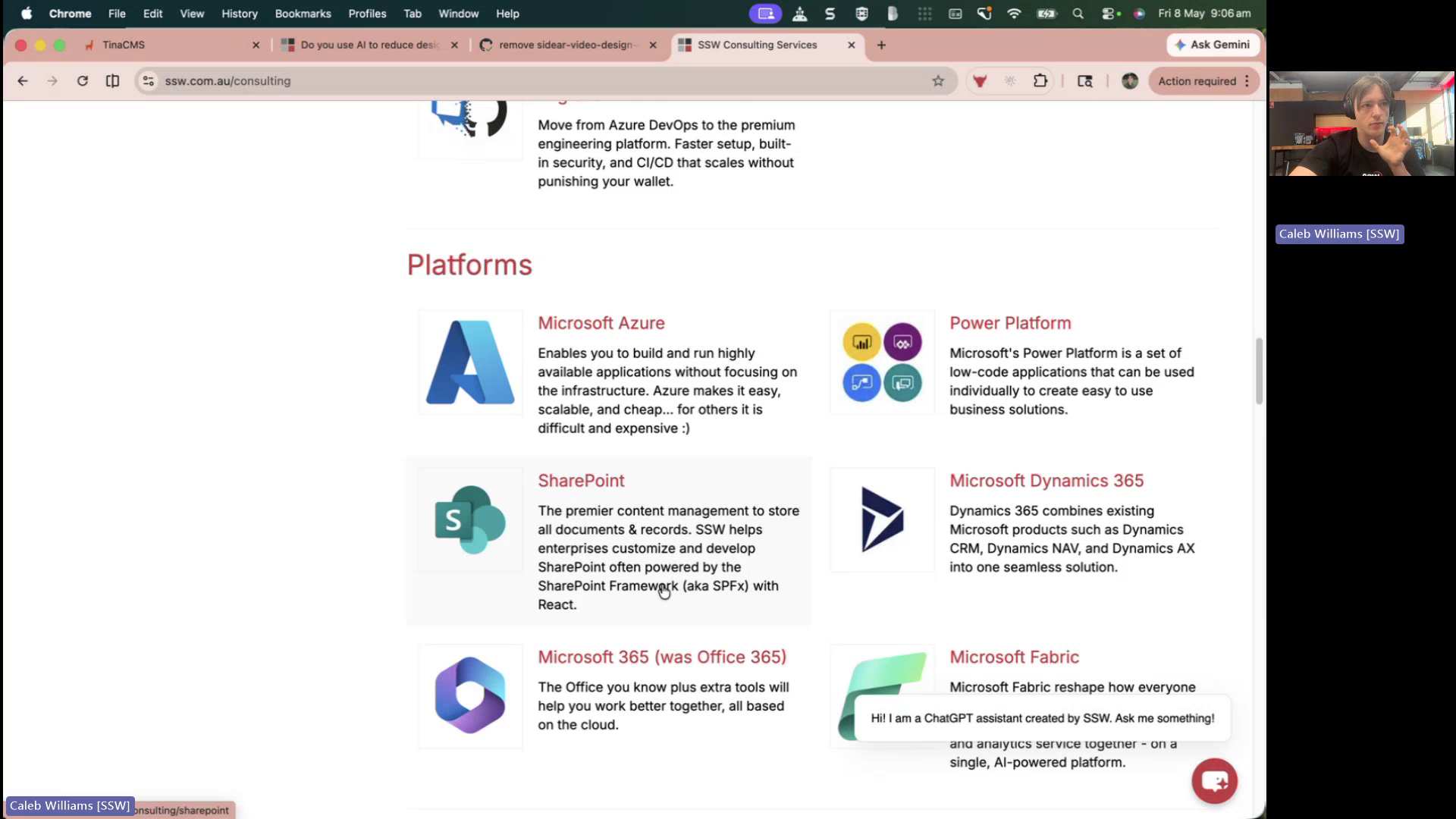1456x819 pixels.
Task: Open the Microsoft Azure heading link
Action: coord(601,323)
